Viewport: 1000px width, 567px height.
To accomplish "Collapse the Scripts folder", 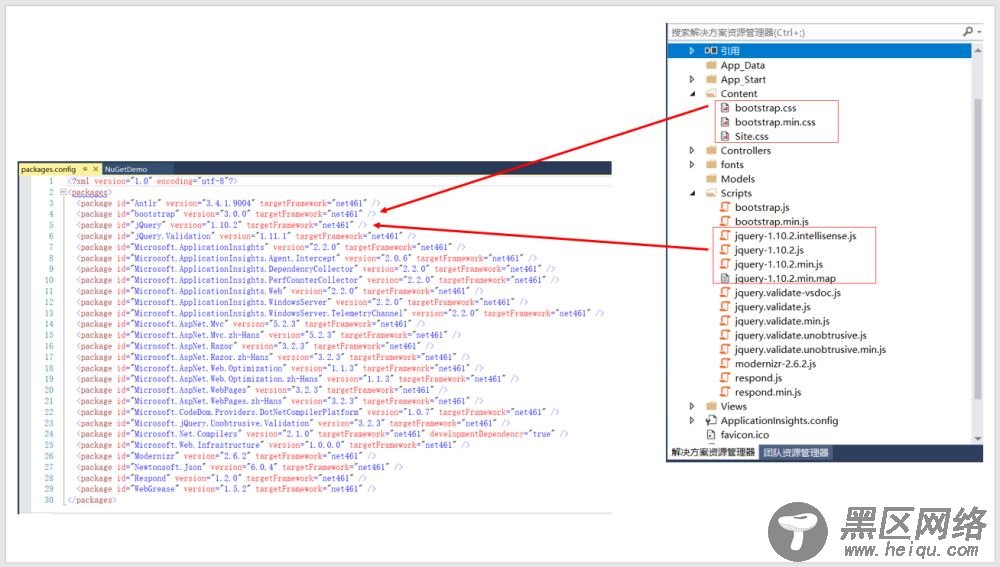I will tap(693, 193).
